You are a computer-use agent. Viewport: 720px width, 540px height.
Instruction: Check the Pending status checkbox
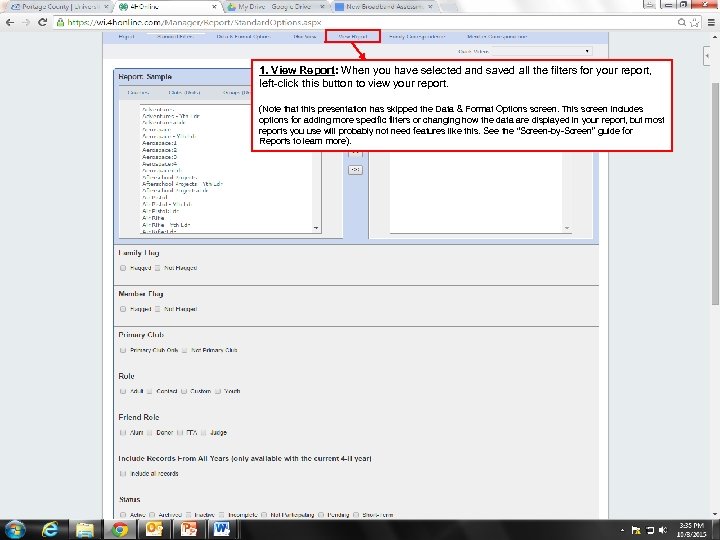pos(321,515)
